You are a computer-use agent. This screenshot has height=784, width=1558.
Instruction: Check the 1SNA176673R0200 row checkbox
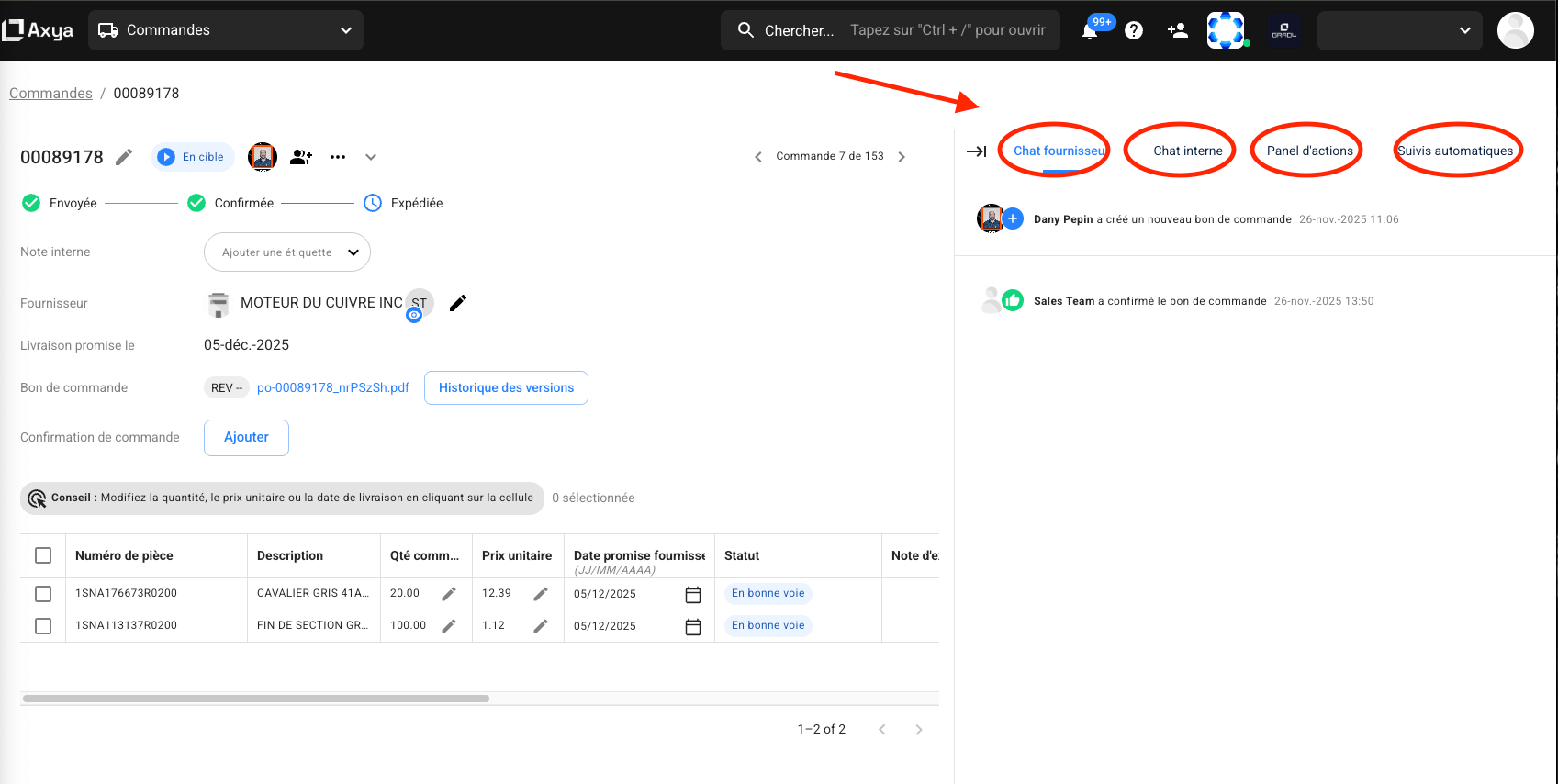43,594
